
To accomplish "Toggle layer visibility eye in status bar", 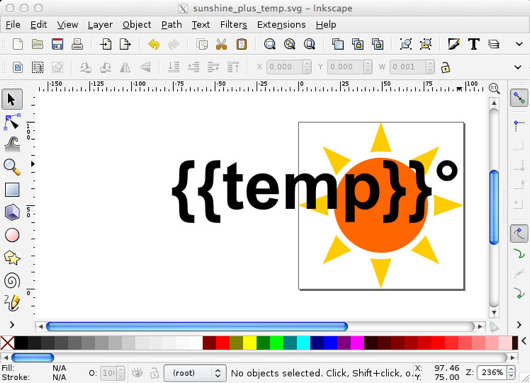I will point(137,373).
